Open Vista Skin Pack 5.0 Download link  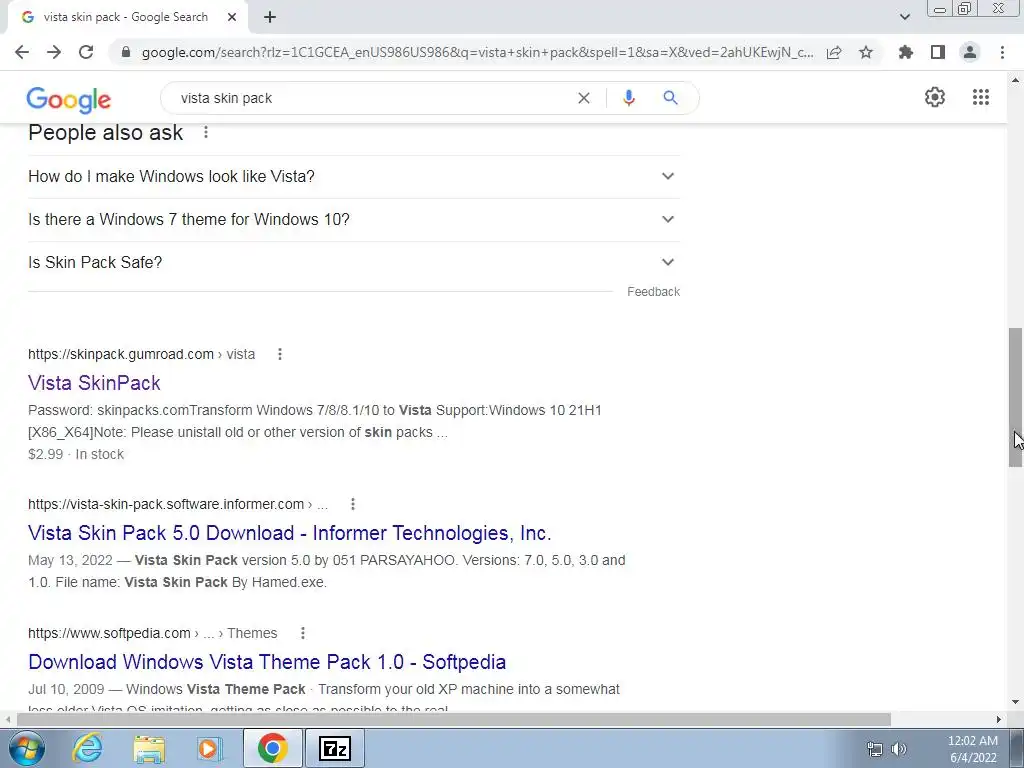pos(289,533)
